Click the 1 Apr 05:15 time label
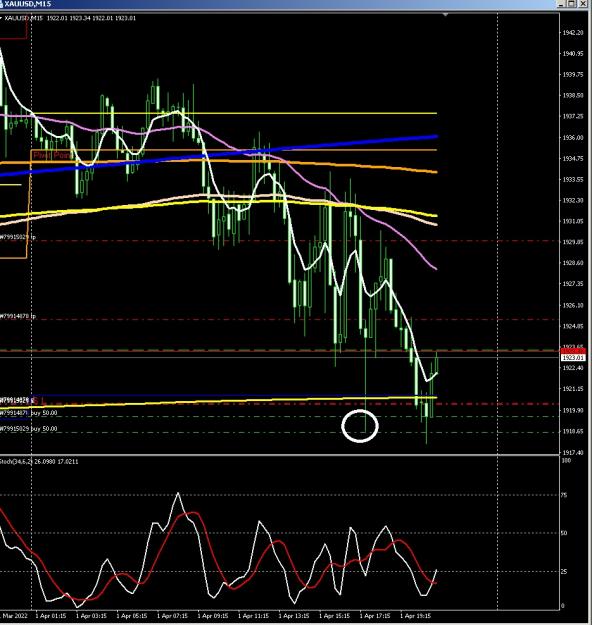The height and width of the screenshot is (625, 592). pyautogui.click(x=132, y=616)
